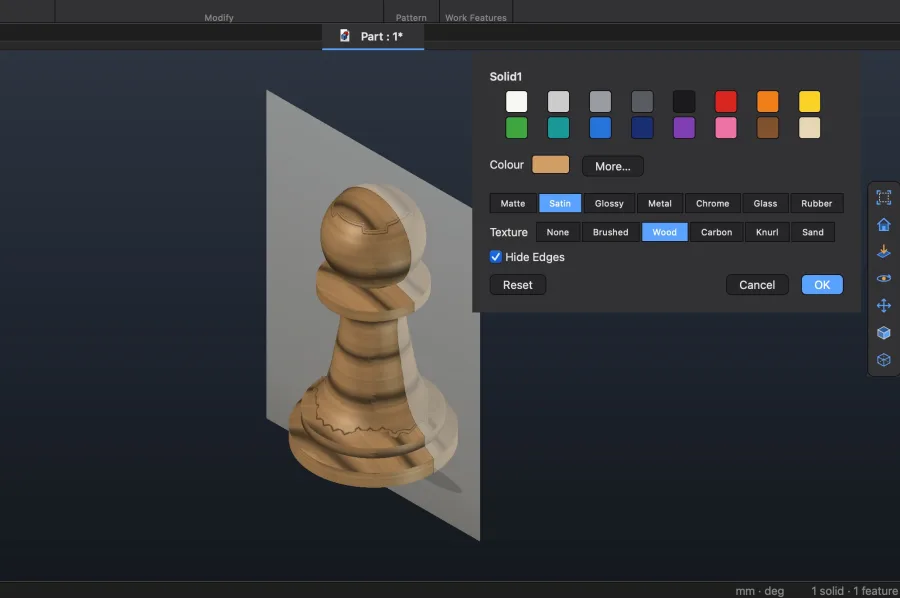The height and width of the screenshot is (598, 900).
Task: Pick the brown colour swatch
Action: (x=767, y=127)
